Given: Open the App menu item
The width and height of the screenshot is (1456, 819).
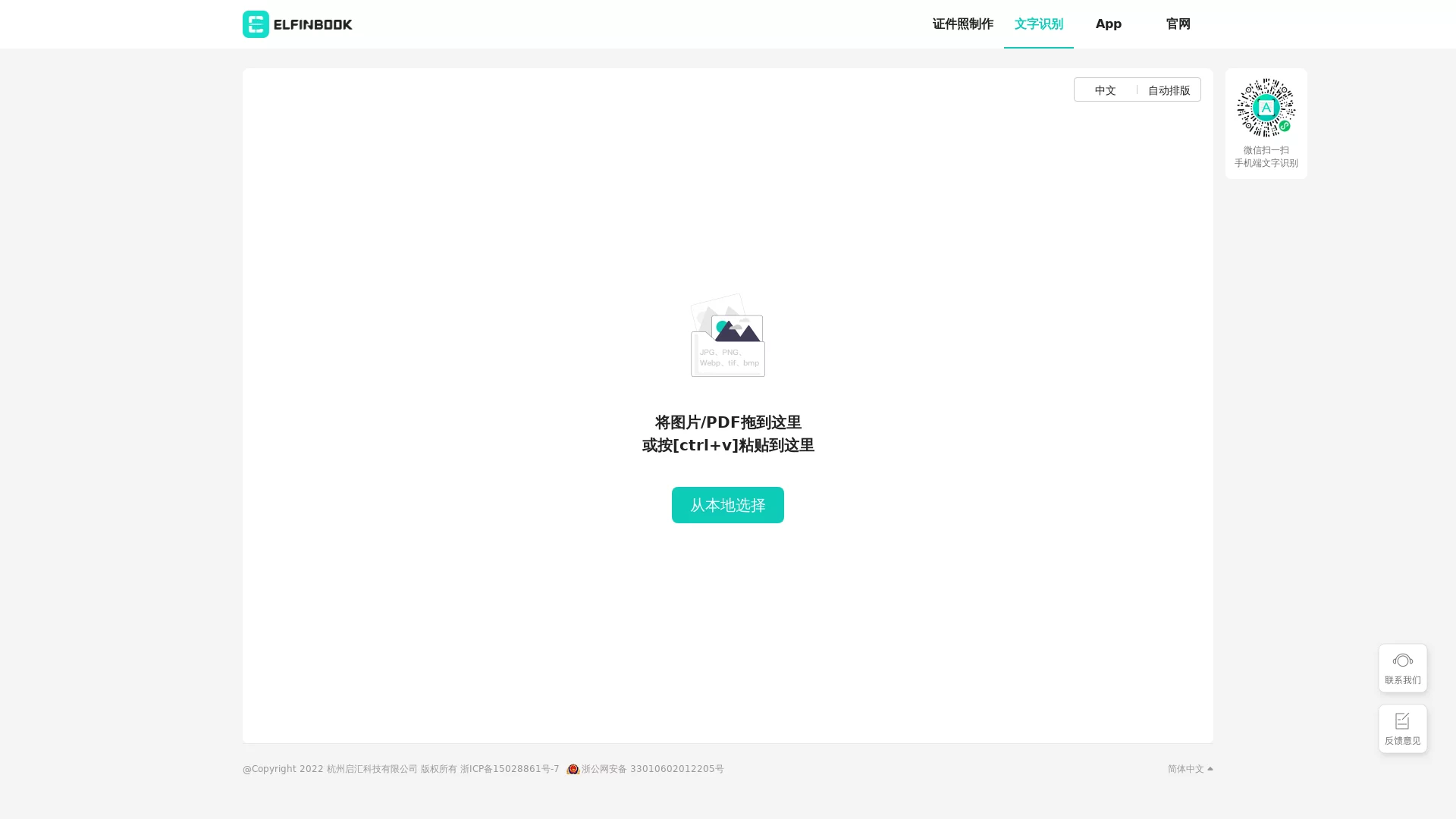Looking at the screenshot, I should pos(1108,24).
